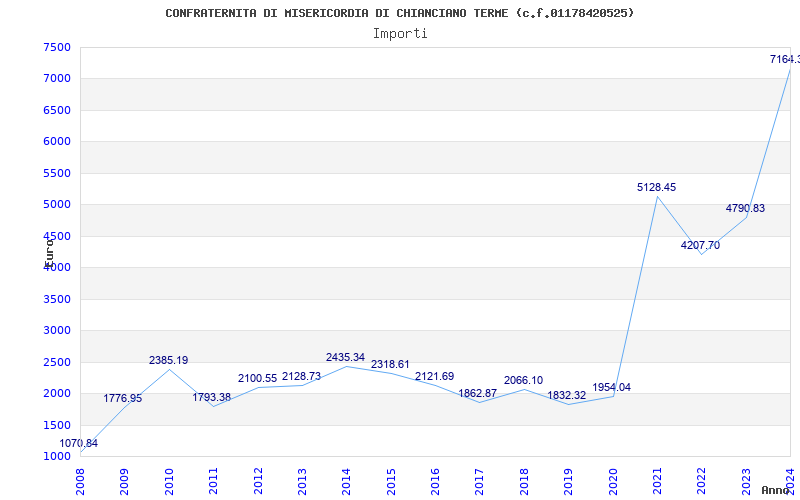
Task: Click the 1000 y-axis value
Action: pyautogui.click(x=57, y=456)
